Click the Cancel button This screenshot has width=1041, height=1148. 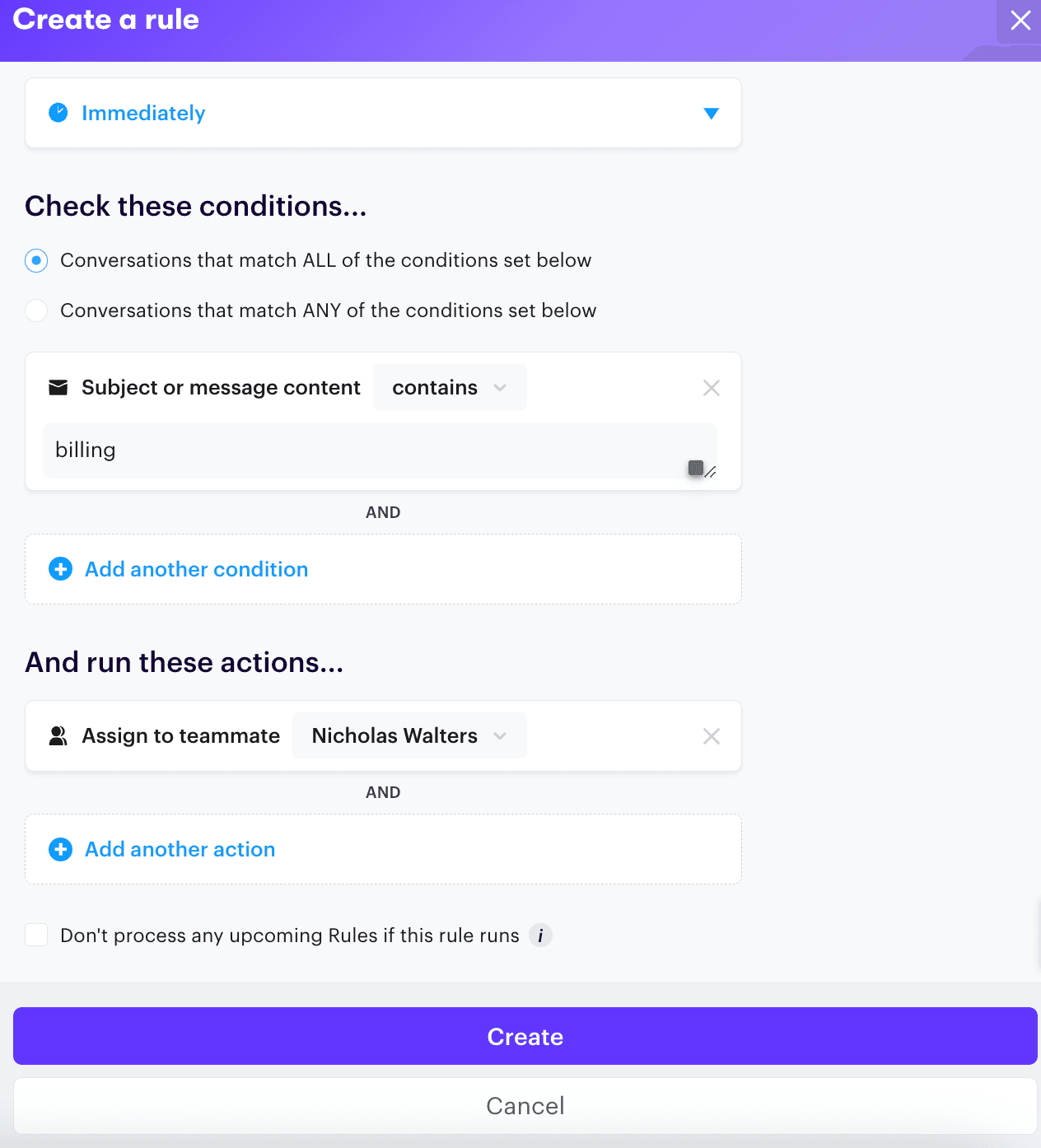coord(525,1106)
